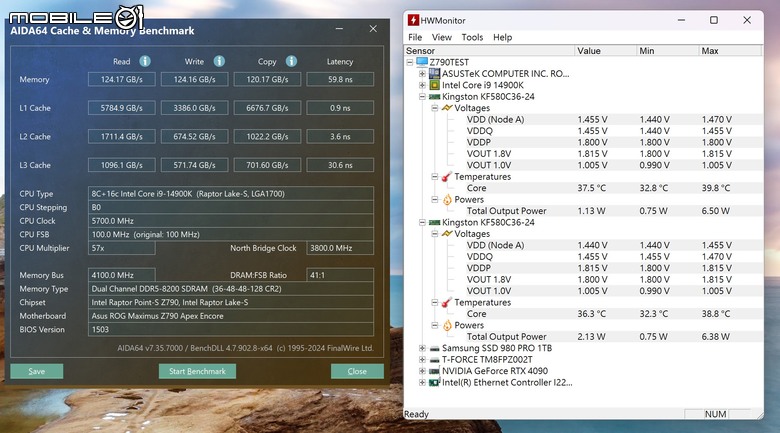780x433 pixels.
Task: Click first Kingston Voltages lightning icon
Action: point(447,108)
